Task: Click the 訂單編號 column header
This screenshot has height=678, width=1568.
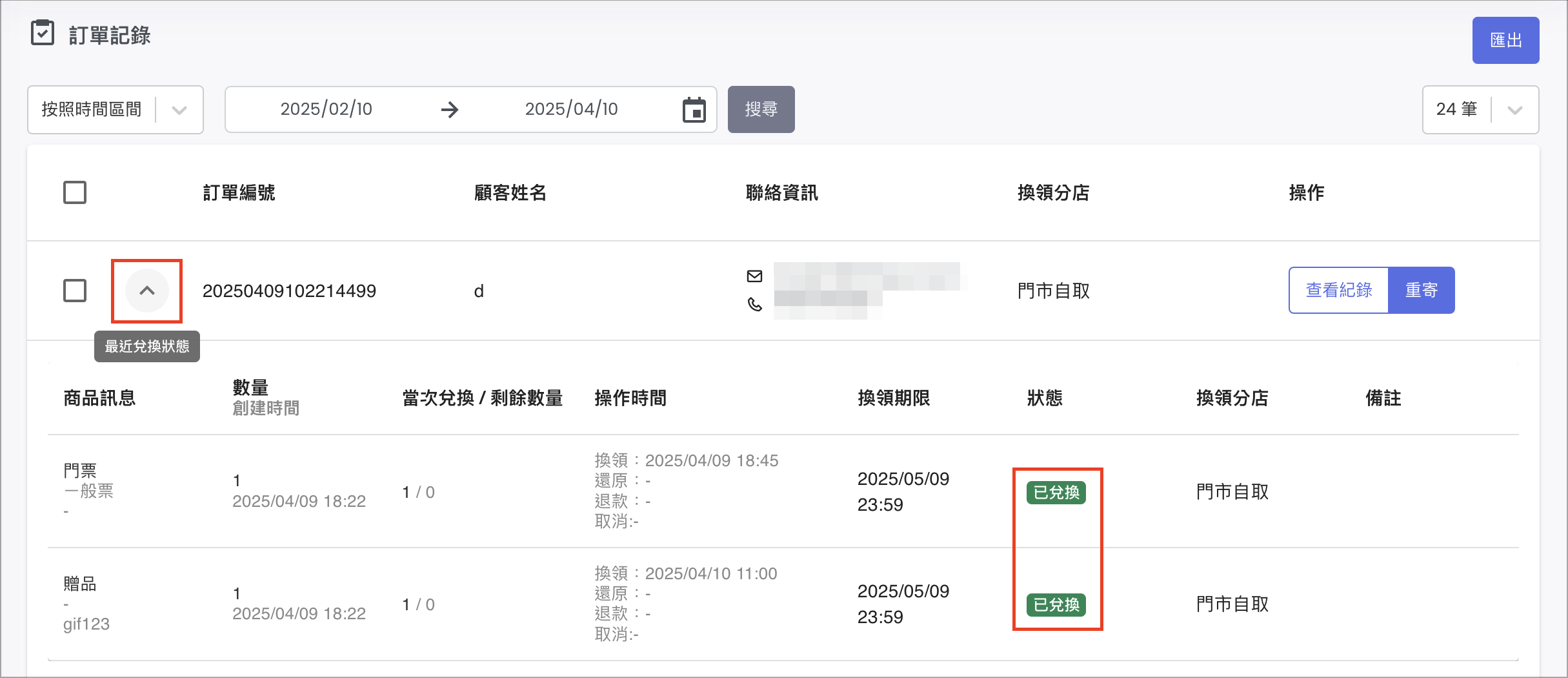Action: tap(239, 192)
